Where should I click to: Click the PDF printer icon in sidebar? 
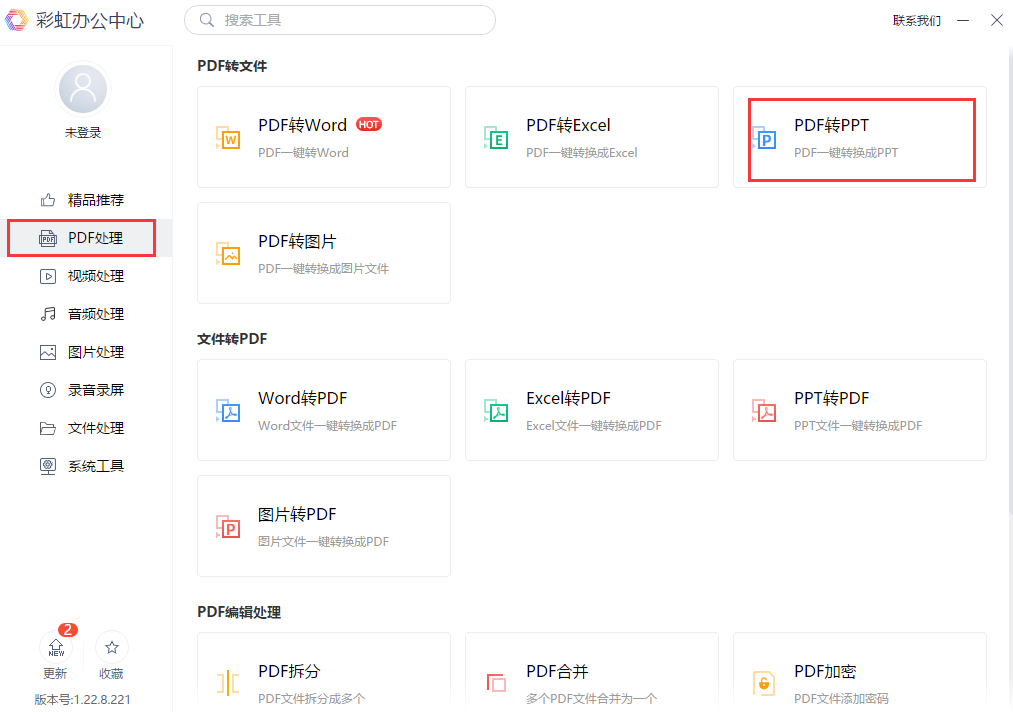[48, 238]
